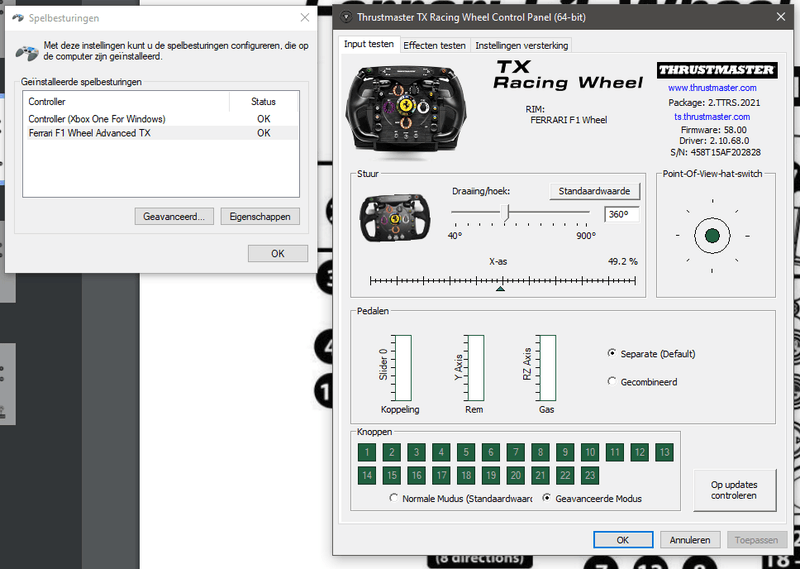Open Geavanceerd... in Spelbesturingen
This screenshot has width=800, height=569.
click(x=174, y=216)
